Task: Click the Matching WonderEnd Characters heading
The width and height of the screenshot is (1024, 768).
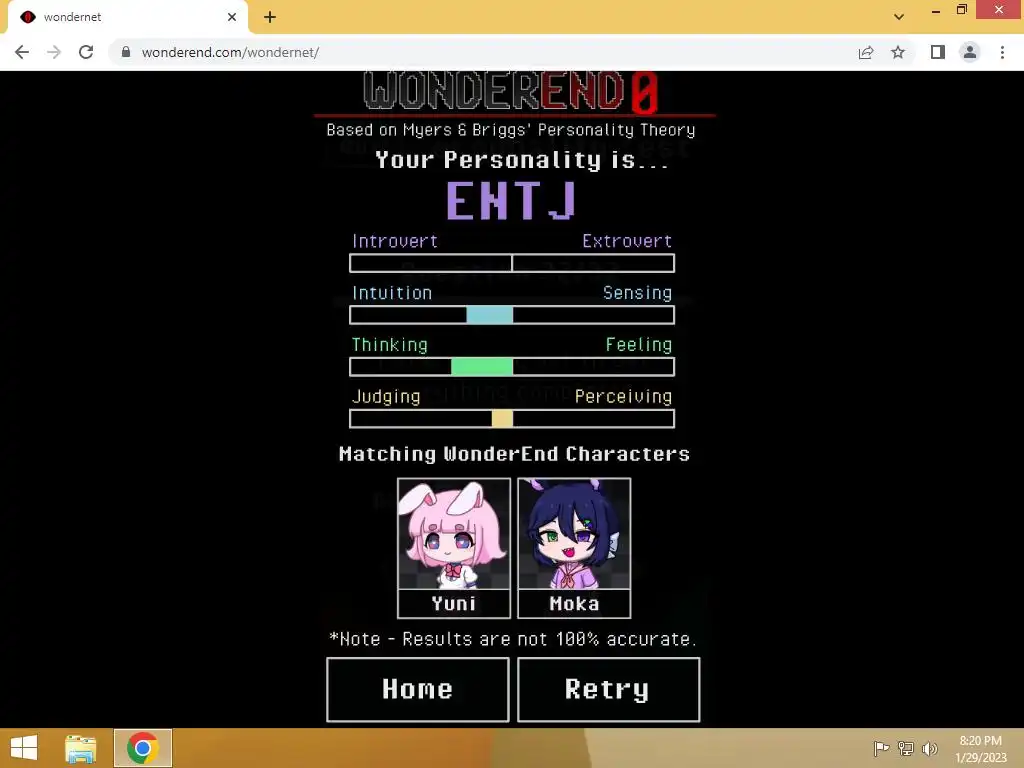Action: click(514, 454)
